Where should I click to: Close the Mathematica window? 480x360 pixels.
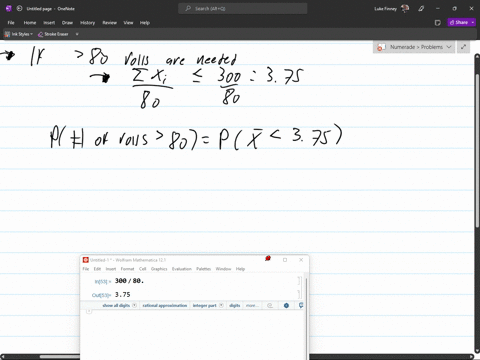(301, 260)
